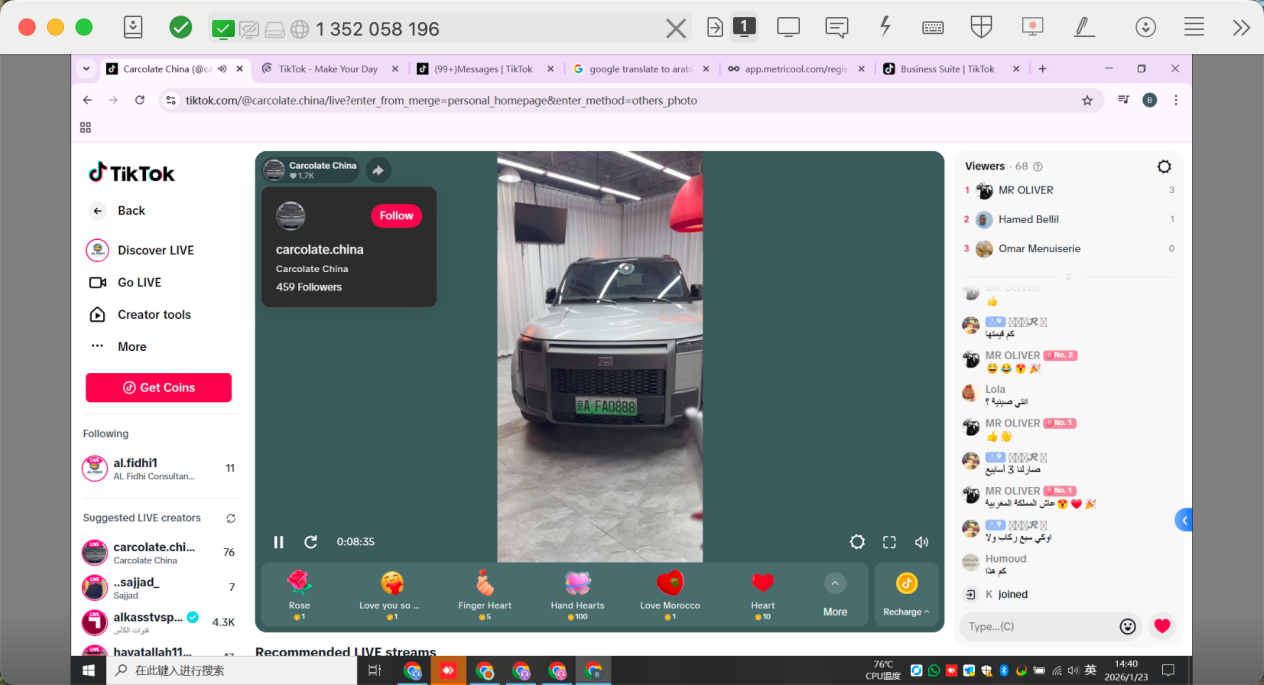Open the emoji picker in chat box

1128,626
